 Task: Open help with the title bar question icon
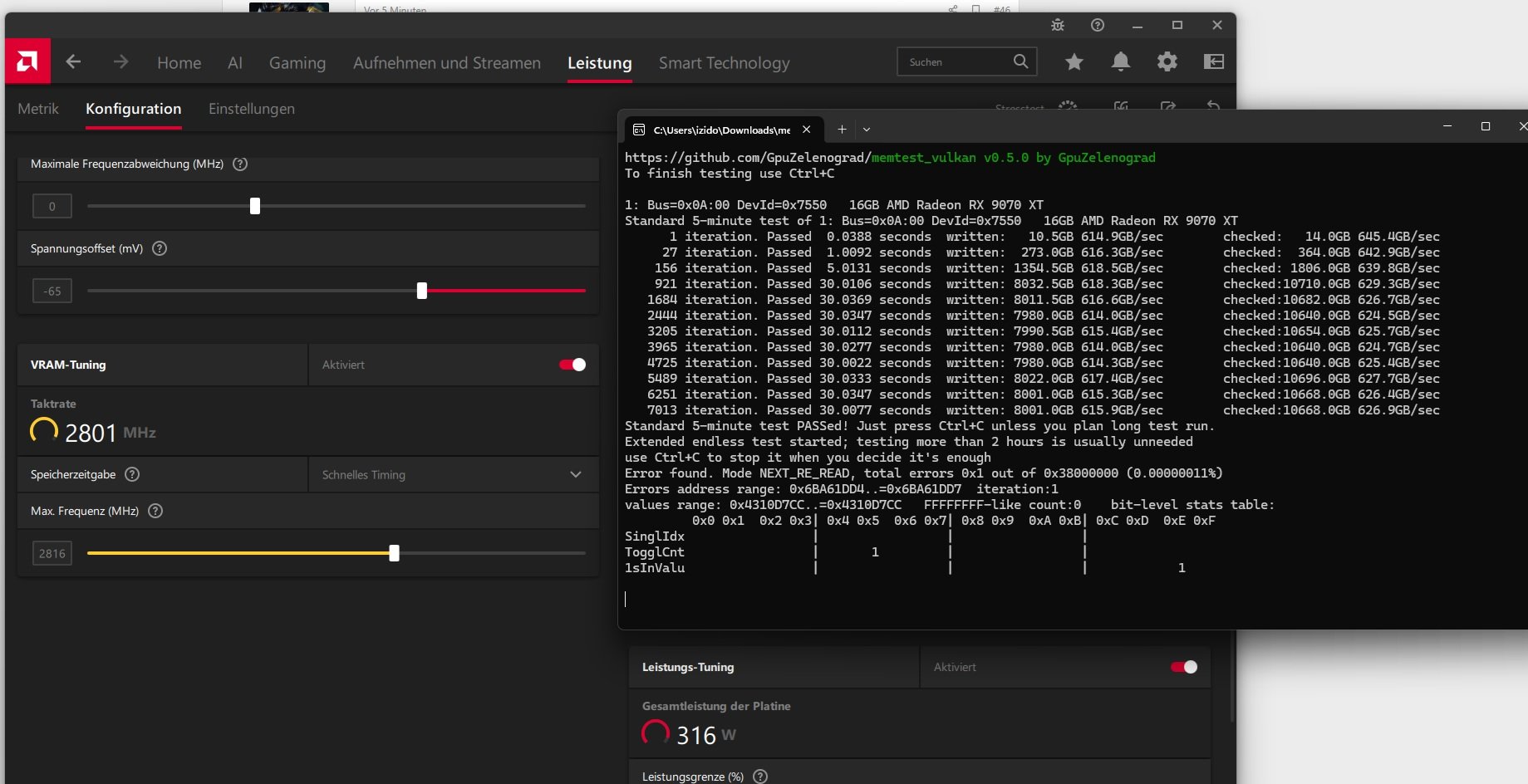click(1098, 25)
